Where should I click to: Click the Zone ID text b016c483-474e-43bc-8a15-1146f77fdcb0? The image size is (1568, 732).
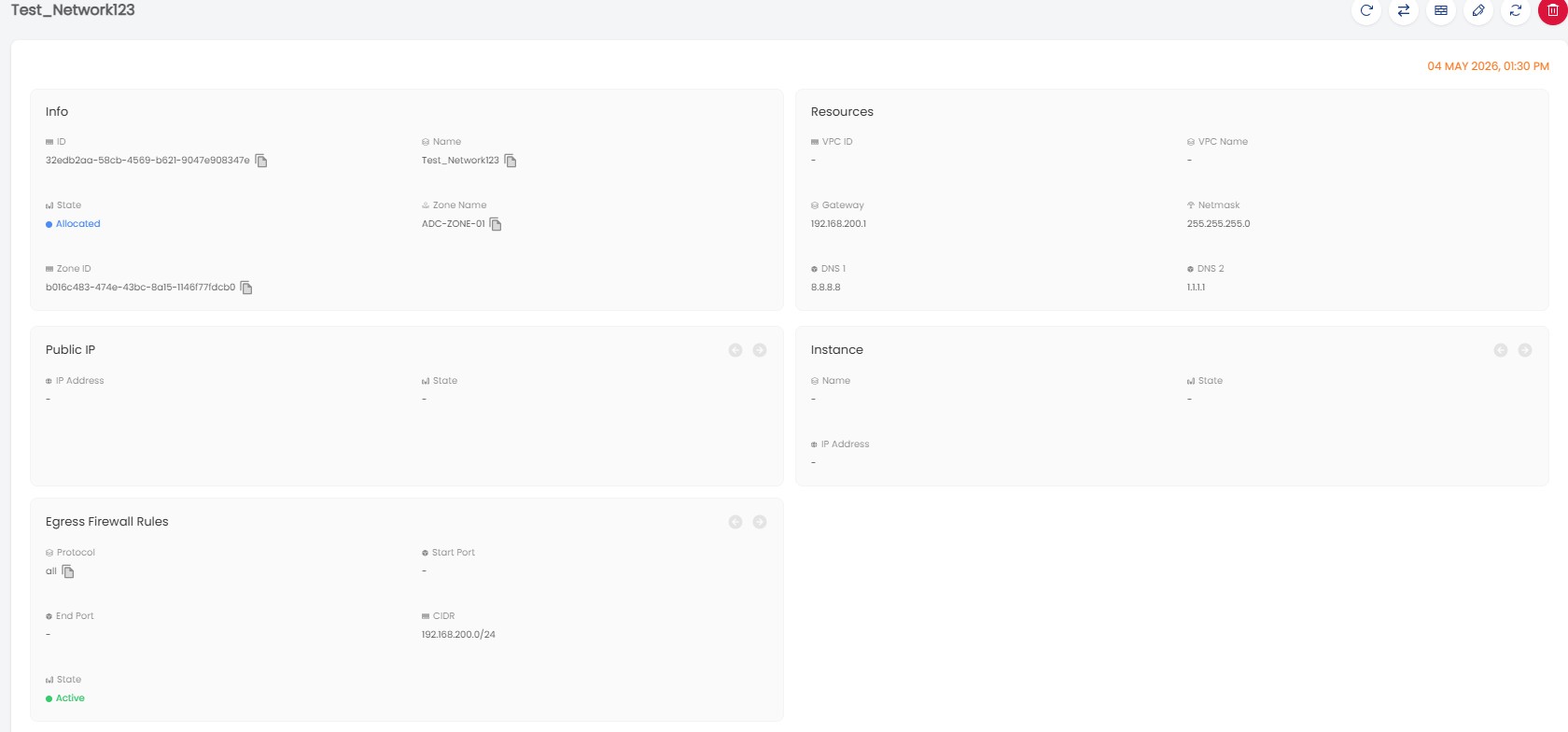140,288
